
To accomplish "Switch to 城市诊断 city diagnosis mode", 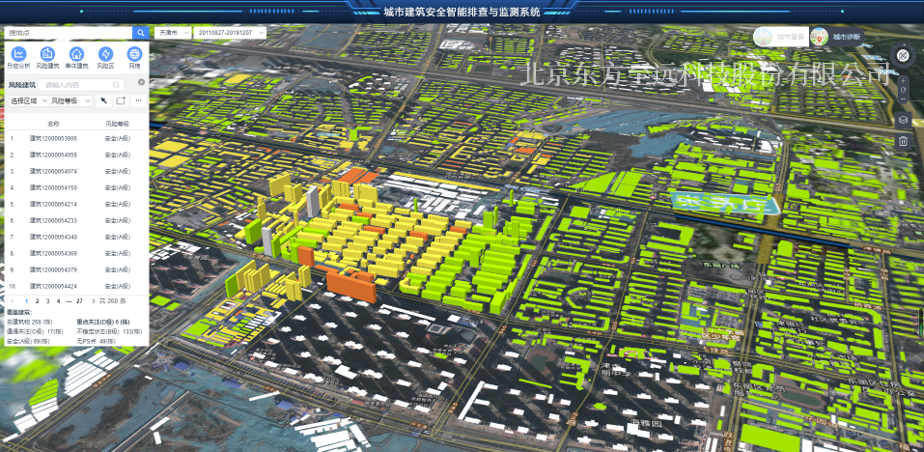I will [x=837, y=37].
